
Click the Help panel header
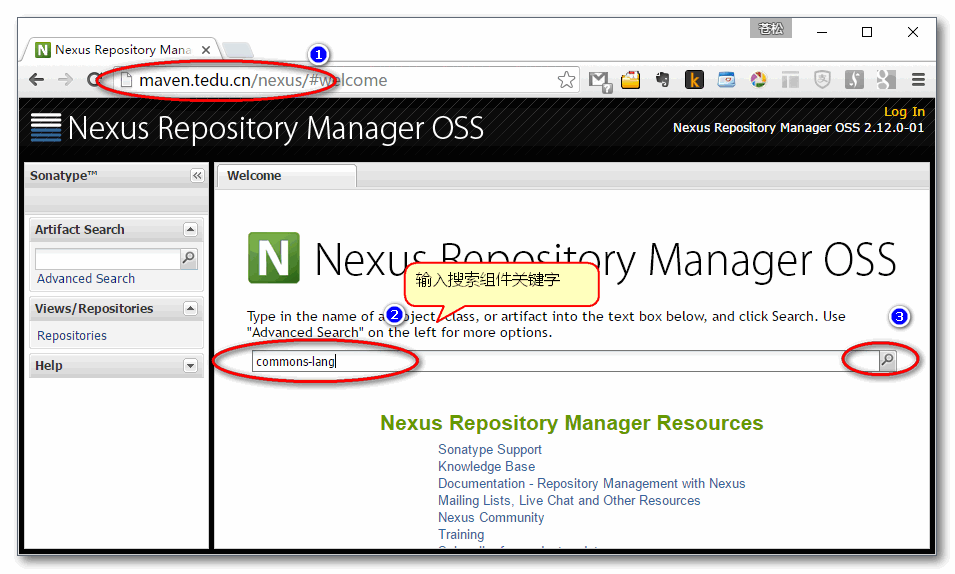[116, 366]
